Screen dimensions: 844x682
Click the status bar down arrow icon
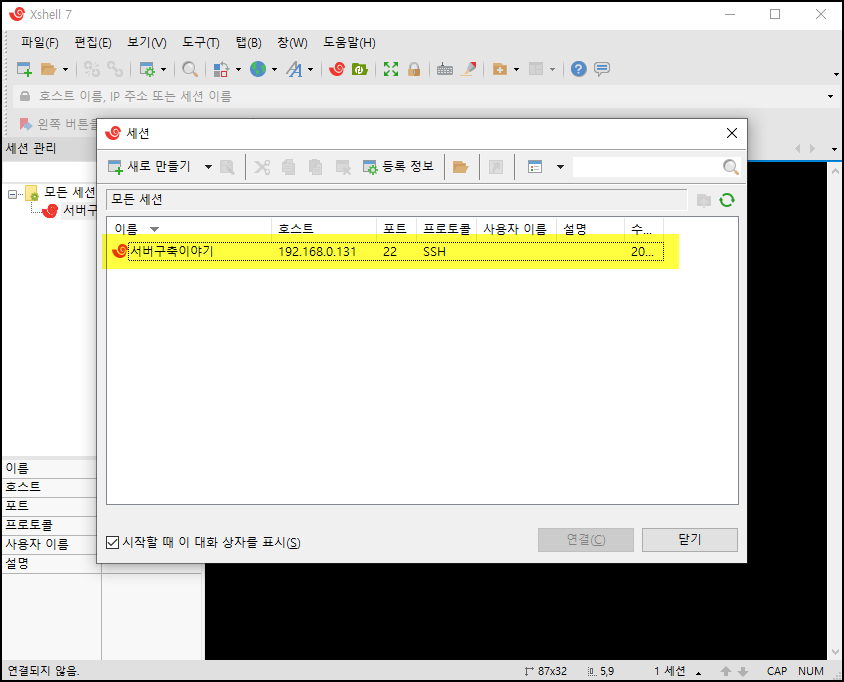[743, 671]
